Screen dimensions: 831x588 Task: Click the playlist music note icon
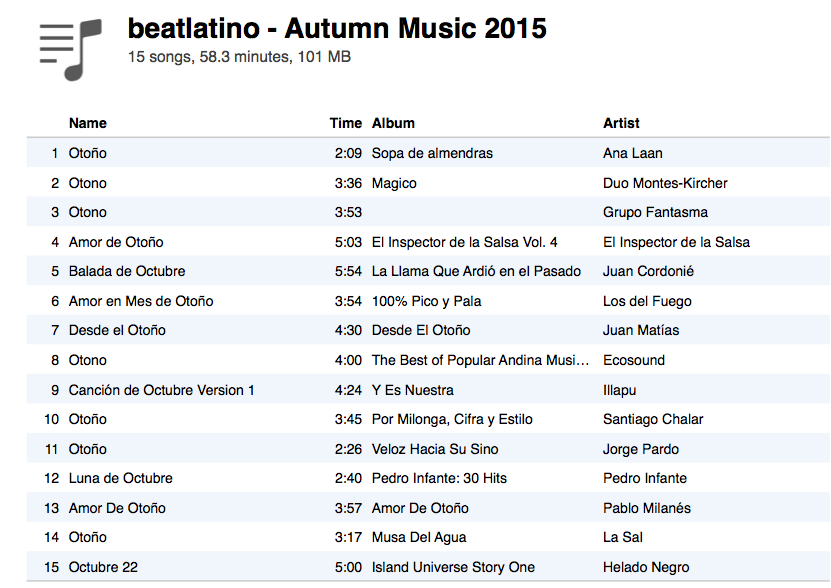tap(70, 50)
